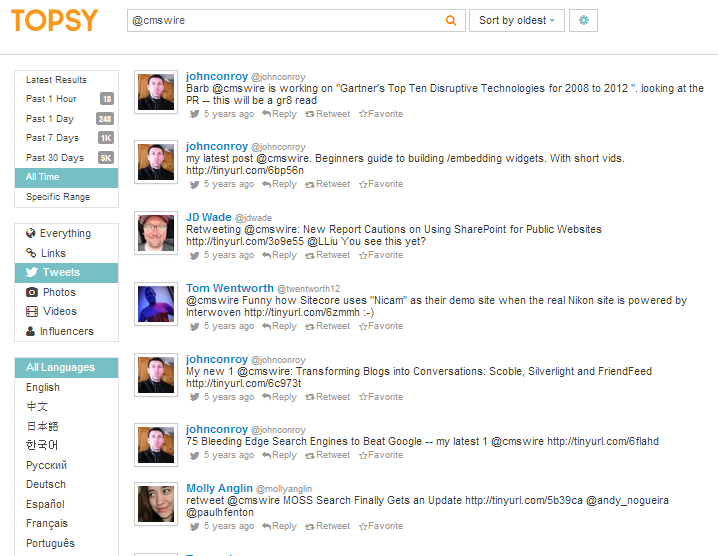Select the Videos filter with film icon
This screenshot has height=556, width=718.
59,311
